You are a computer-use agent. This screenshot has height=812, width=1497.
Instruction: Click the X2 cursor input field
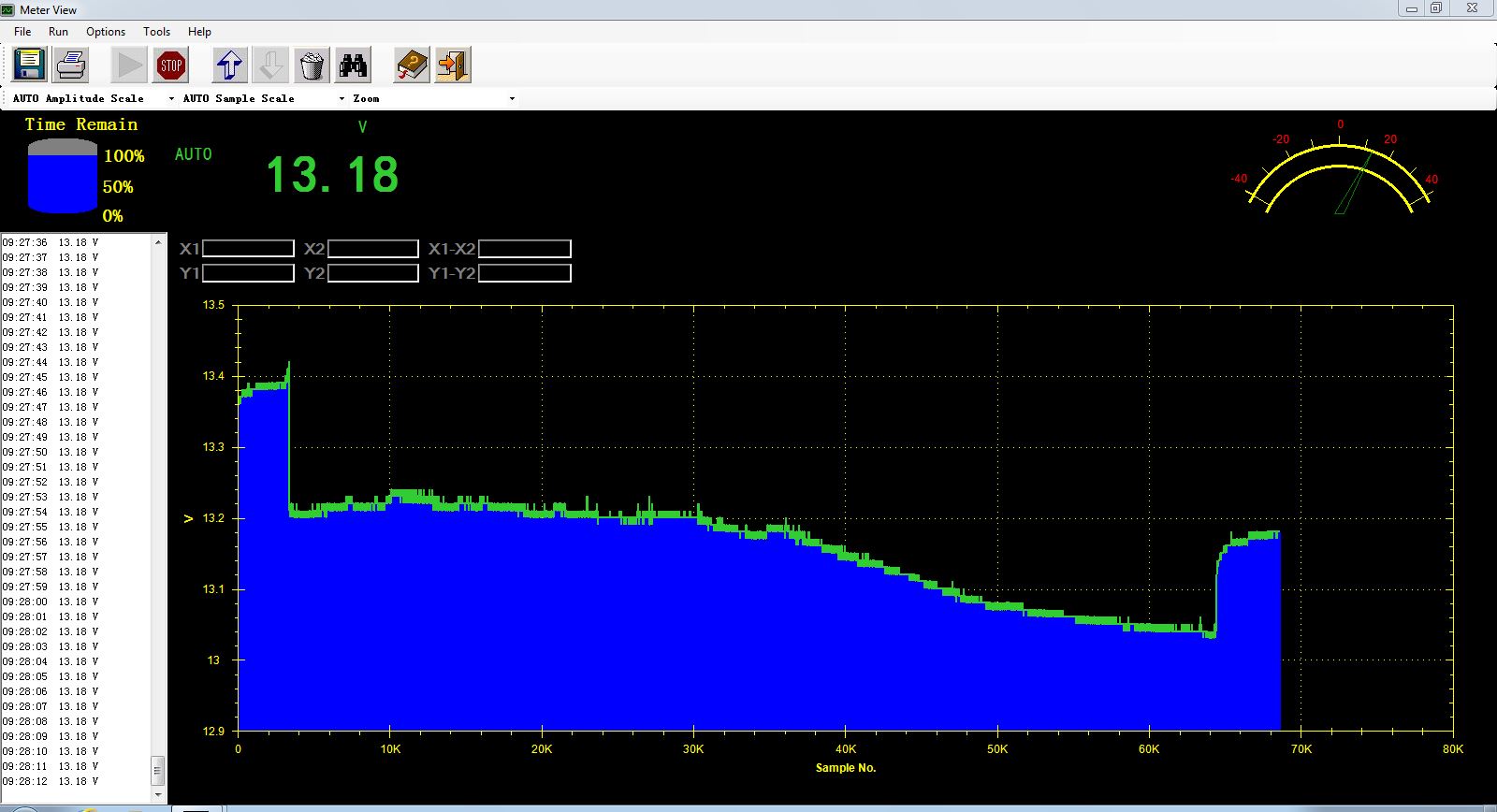pos(373,249)
